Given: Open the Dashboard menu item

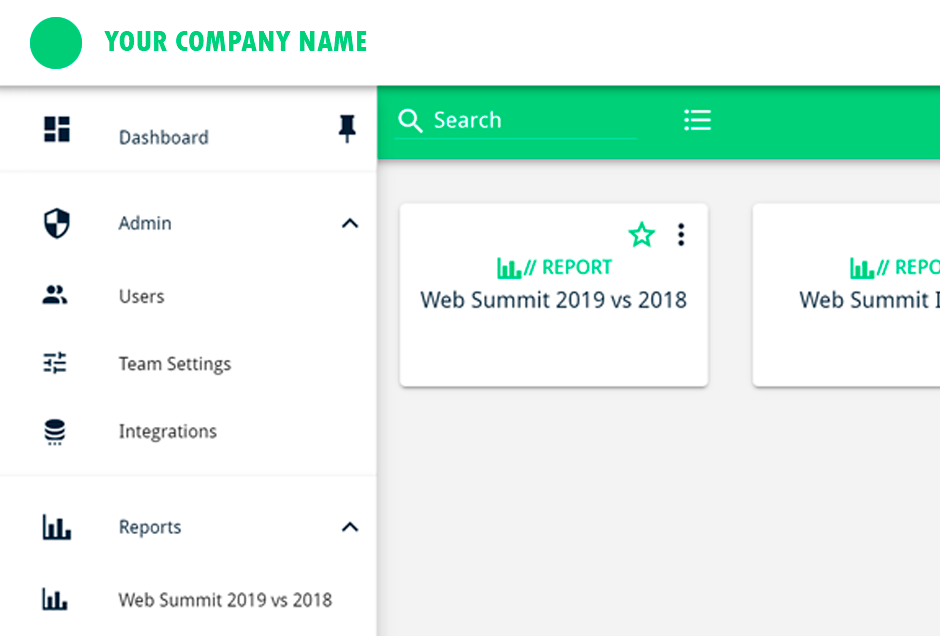Looking at the screenshot, I should coord(164,137).
